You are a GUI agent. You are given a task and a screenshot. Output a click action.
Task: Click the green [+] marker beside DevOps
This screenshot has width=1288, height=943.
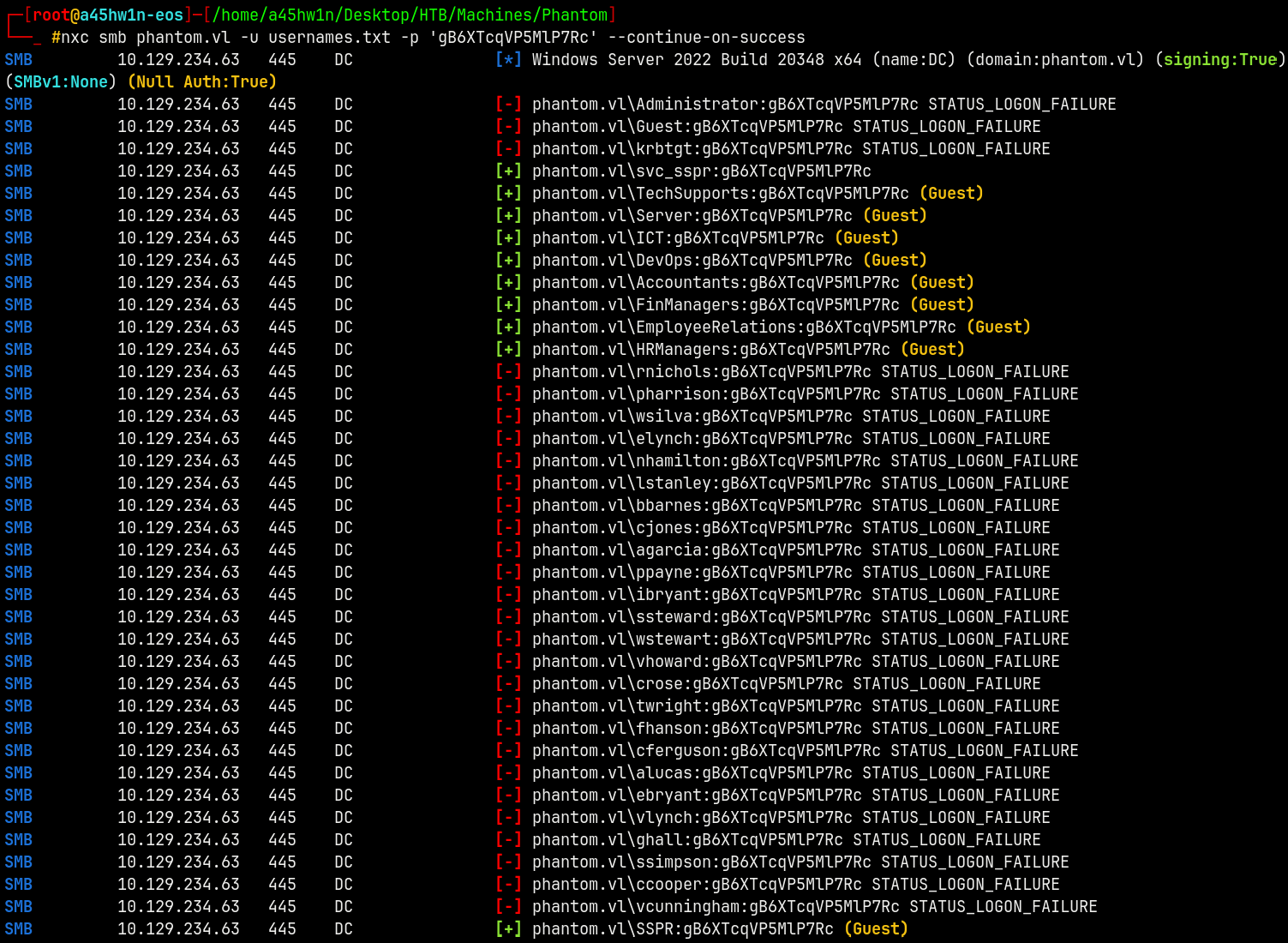(x=508, y=261)
